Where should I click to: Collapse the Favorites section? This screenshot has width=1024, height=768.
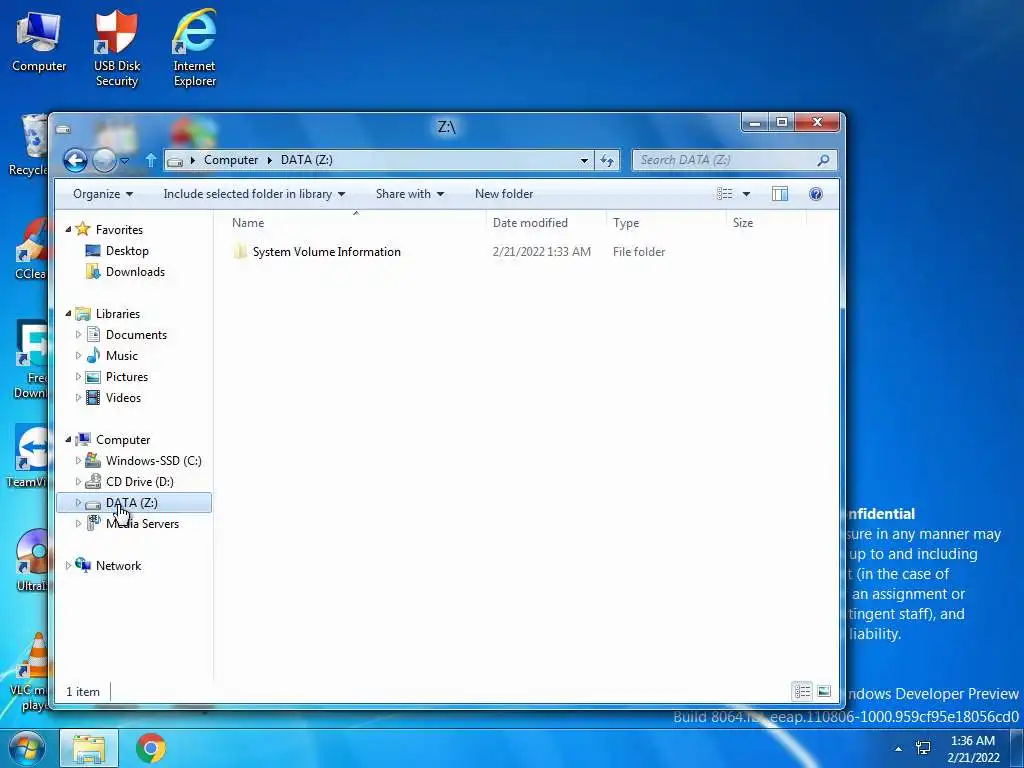(68, 229)
